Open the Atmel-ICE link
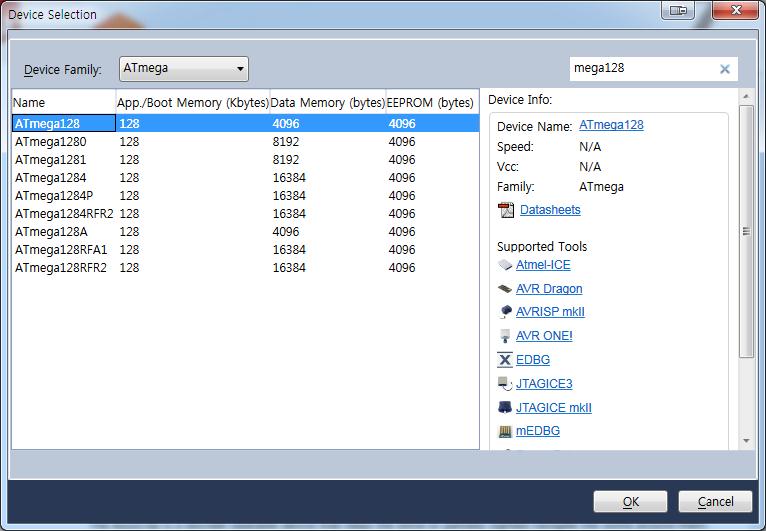 pyautogui.click(x=543, y=265)
